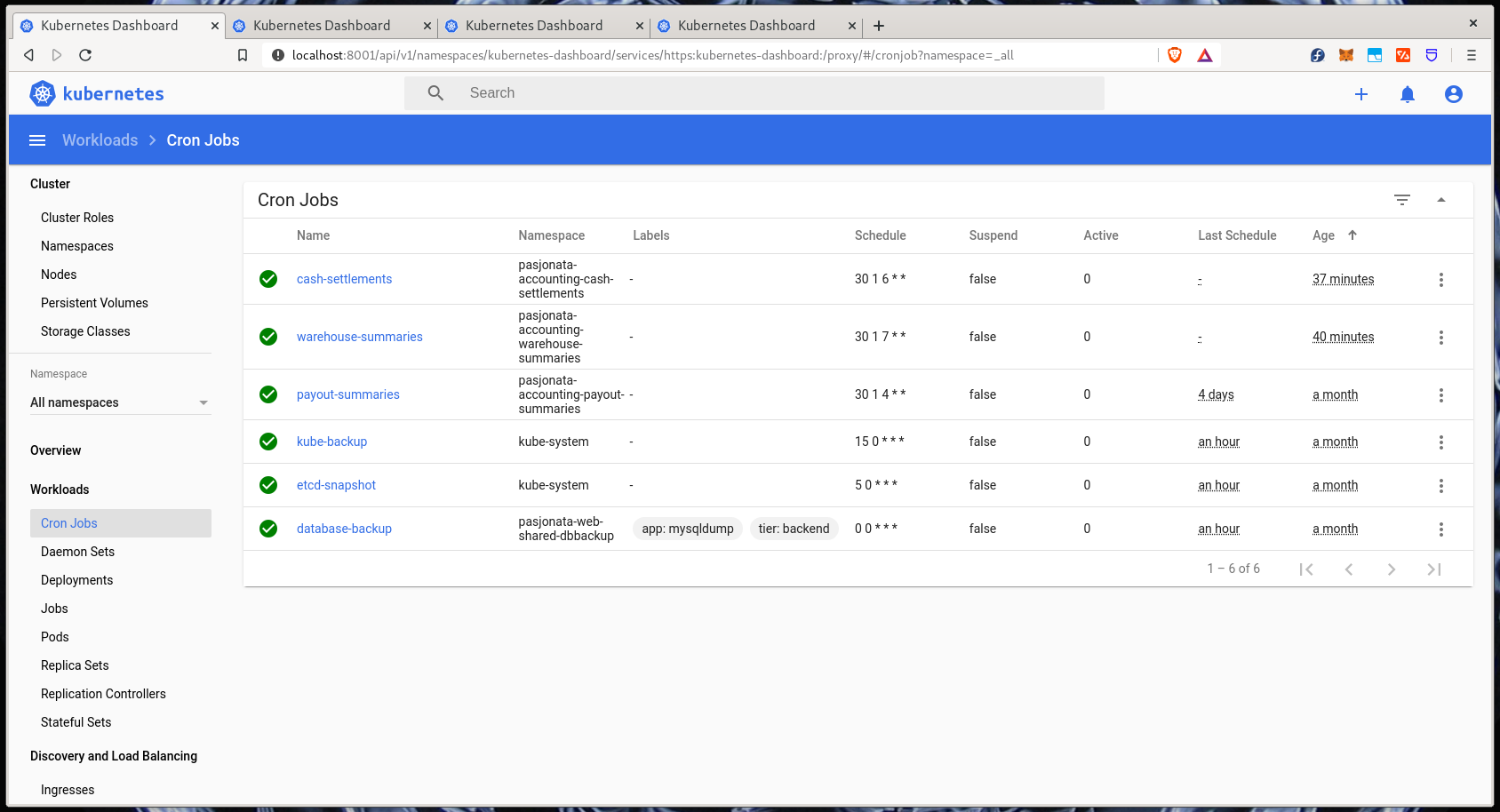The height and width of the screenshot is (812, 1500).
Task: Open actions menu for payout-summaries row
Action: [1441, 395]
